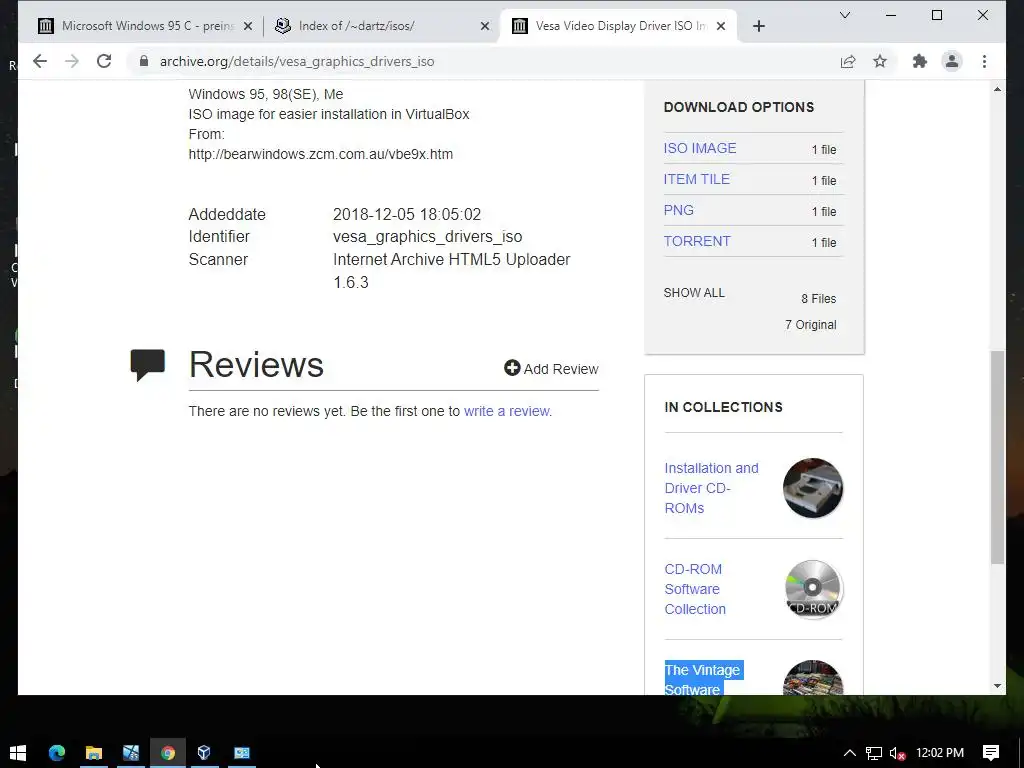Switch to the Microsoft Windows 95 C tab
Screen dimensions: 1024x768
click(x=146, y=26)
